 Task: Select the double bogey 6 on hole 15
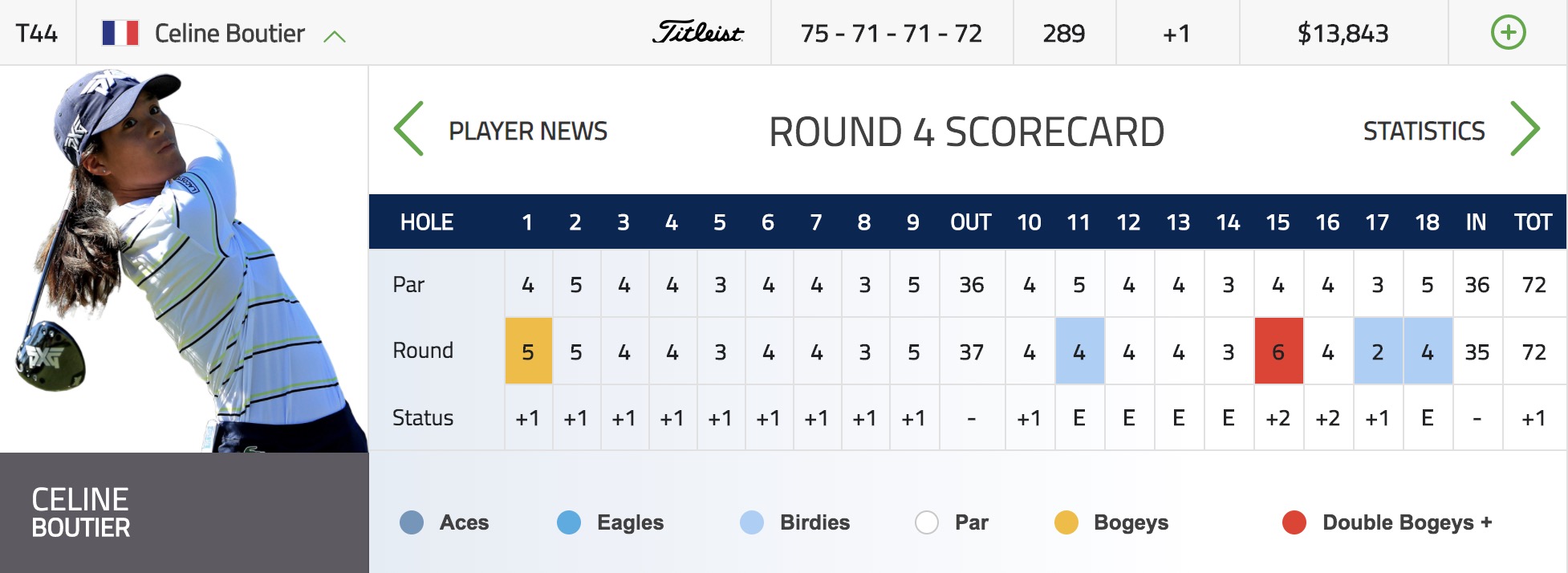[1278, 352]
